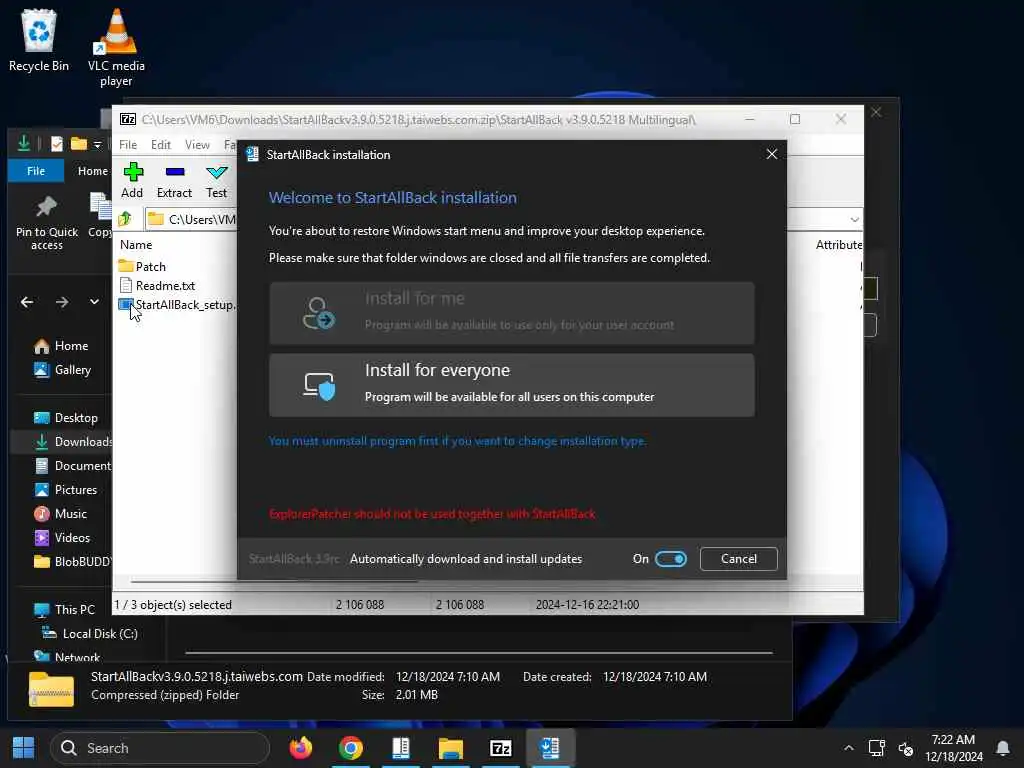
Task: Click the Test checkmark icon in 7-Zip
Action: click(x=216, y=172)
